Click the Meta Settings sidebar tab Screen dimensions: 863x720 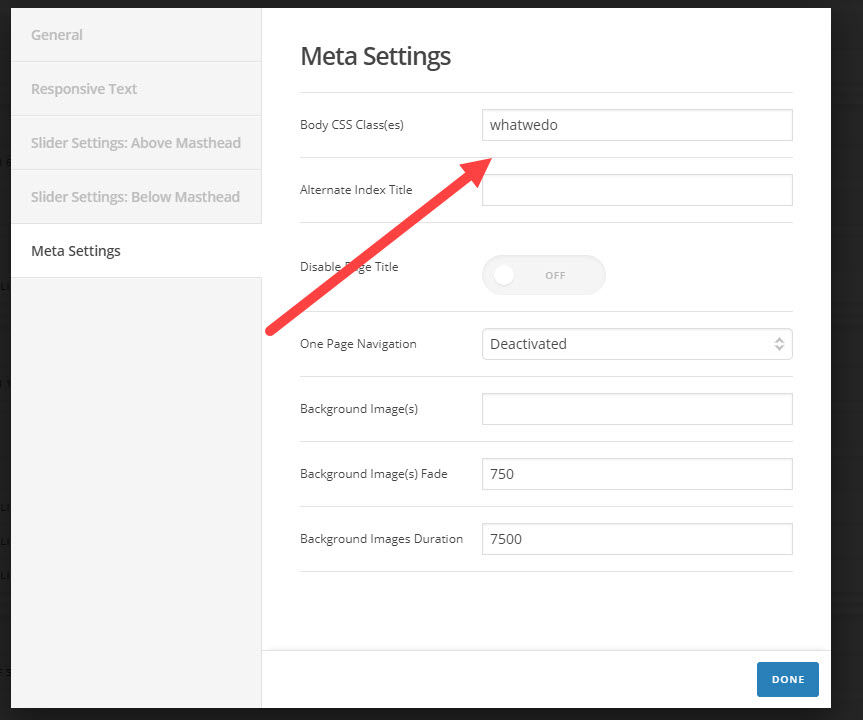(x=76, y=251)
